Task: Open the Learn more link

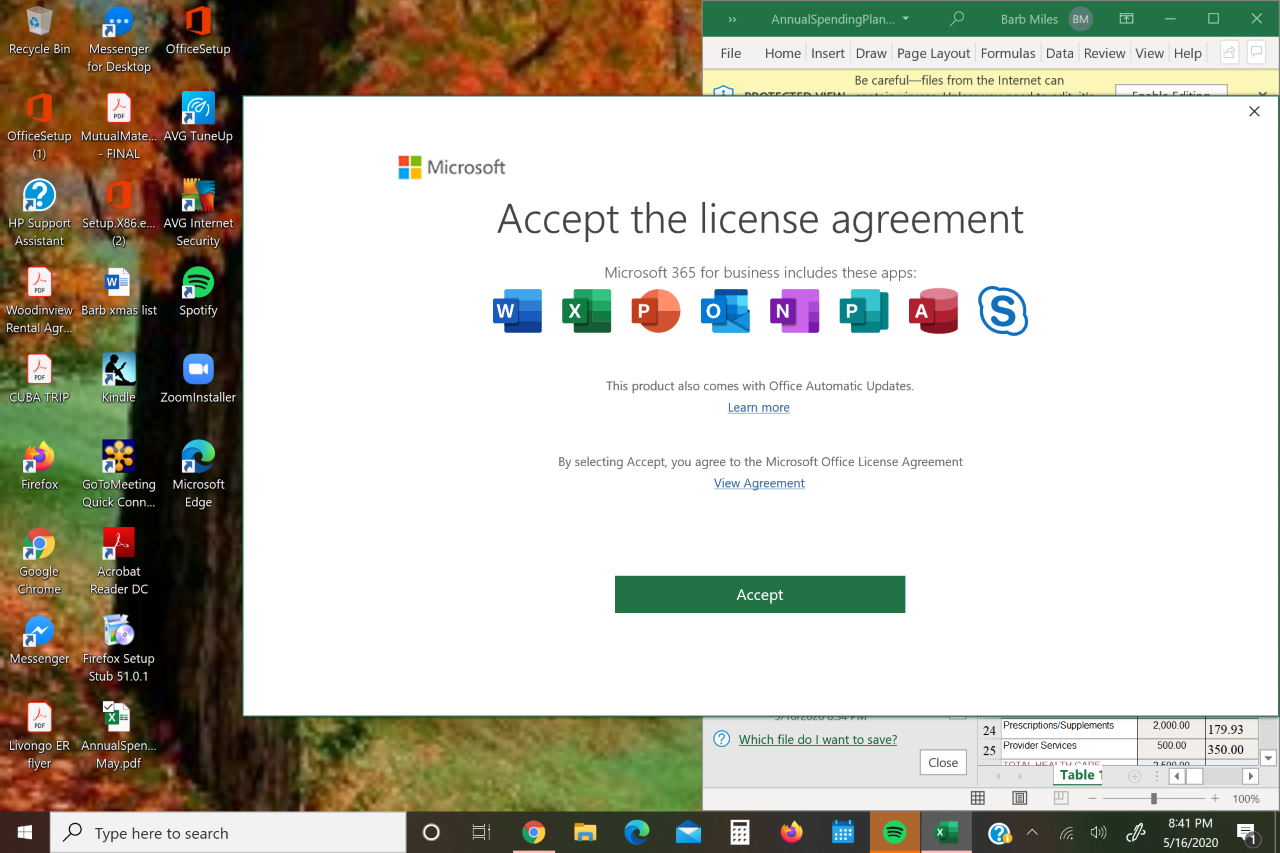Action: click(x=759, y=408)
